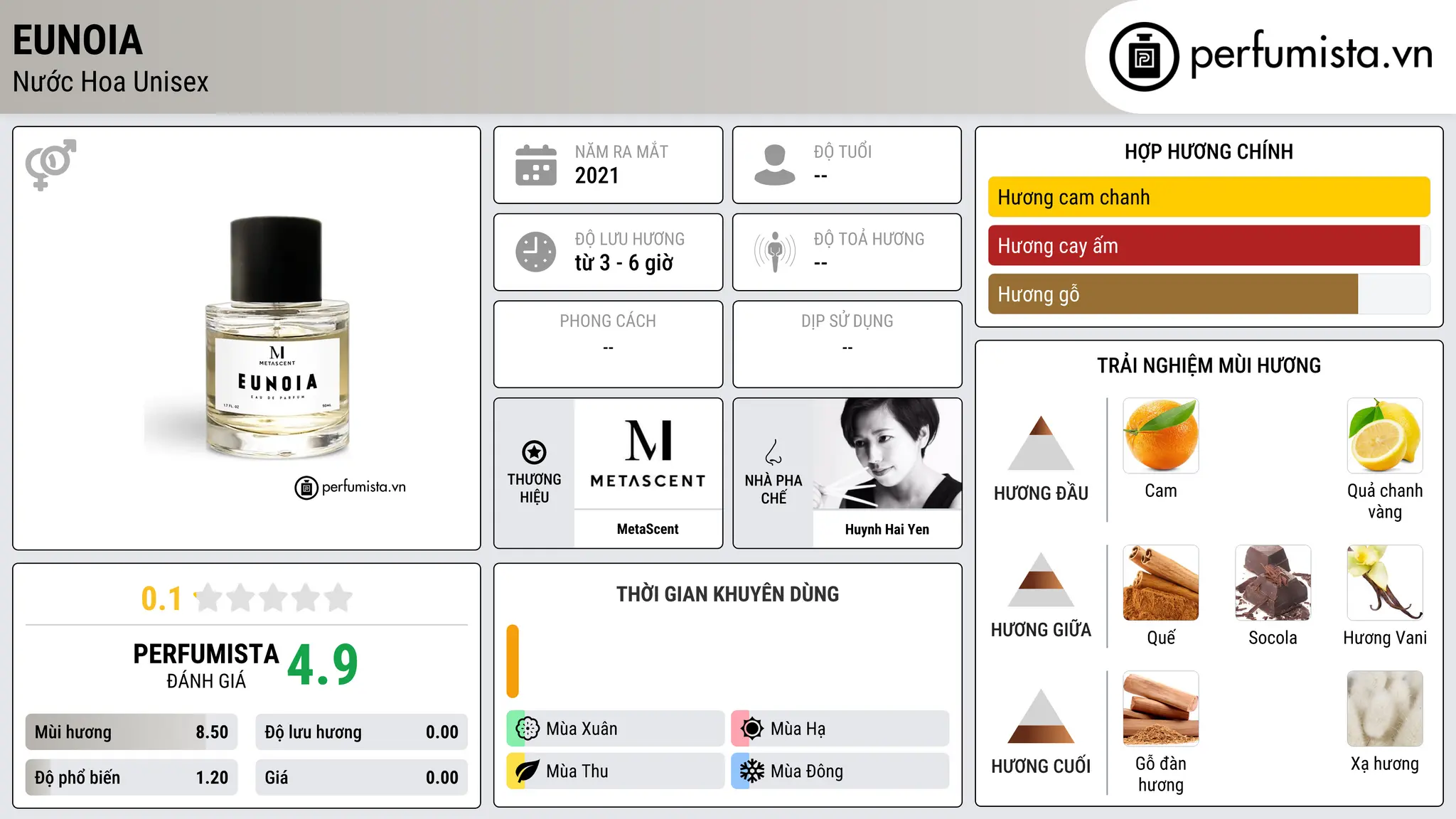Screen dimensions: 1456x819
Task: Select the Socola chocolate note image
Action: coord(1273,583)
